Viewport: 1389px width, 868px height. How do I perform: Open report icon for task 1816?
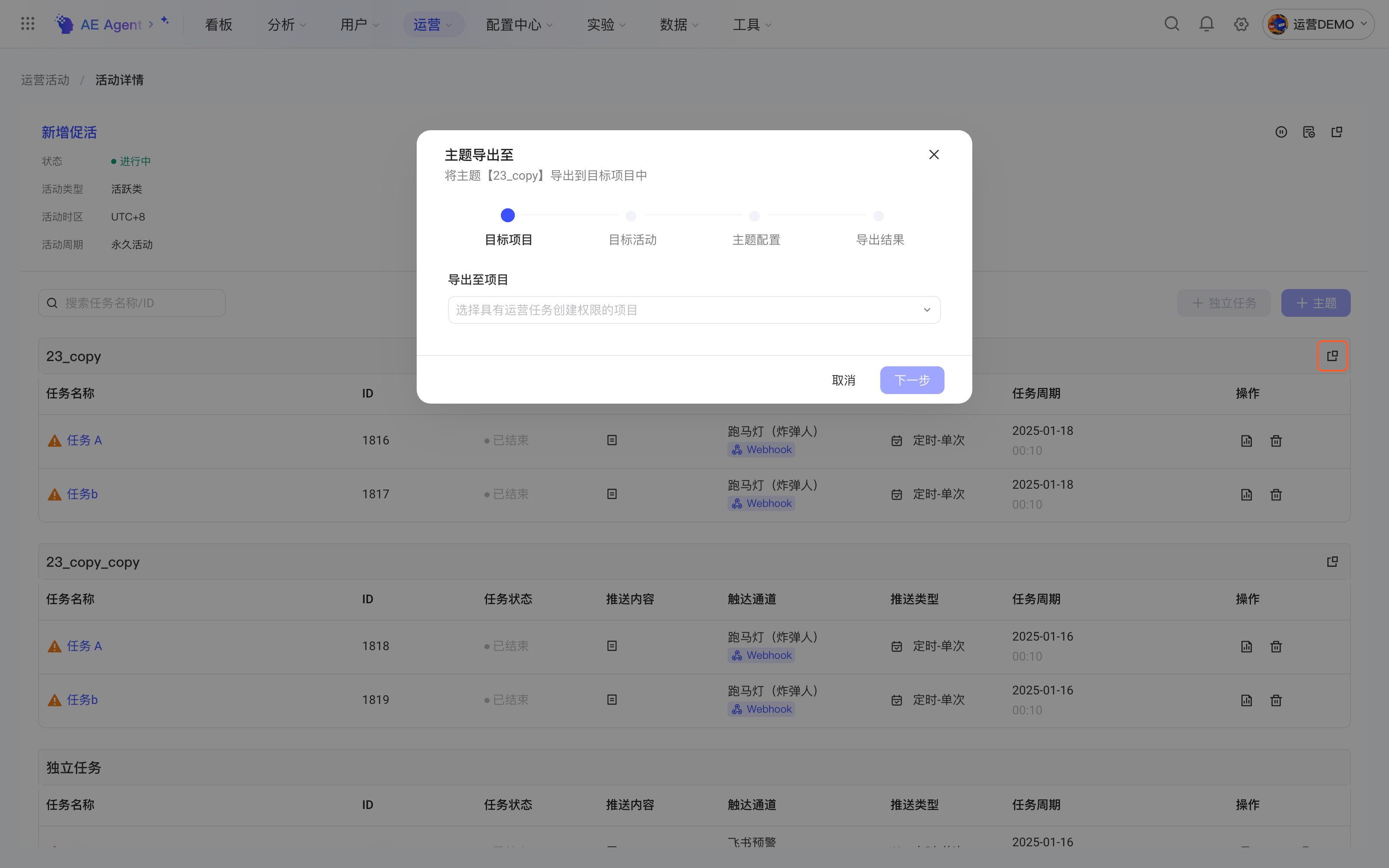[1246, 441]
